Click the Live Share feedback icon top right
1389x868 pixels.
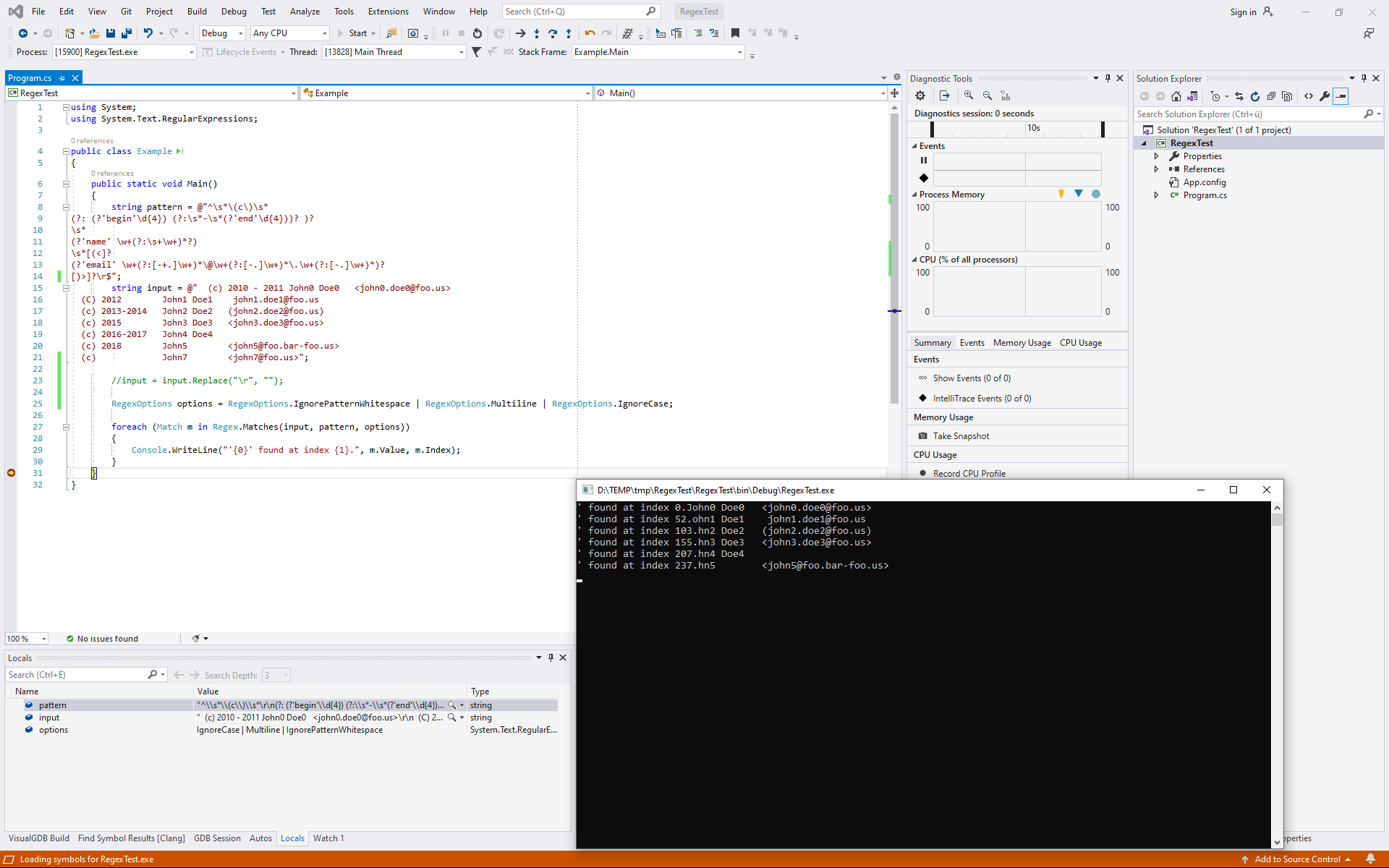(1369, 33)
